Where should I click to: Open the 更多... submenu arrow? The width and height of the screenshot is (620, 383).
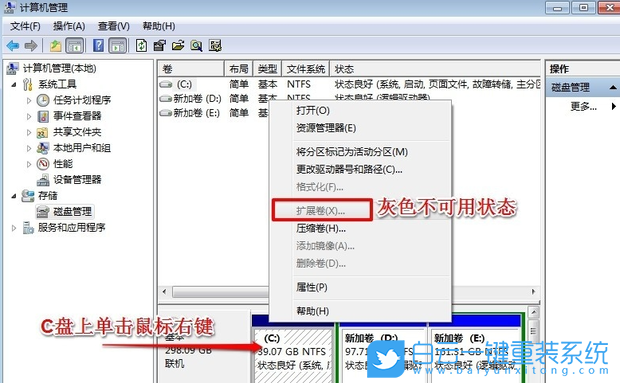613,106
